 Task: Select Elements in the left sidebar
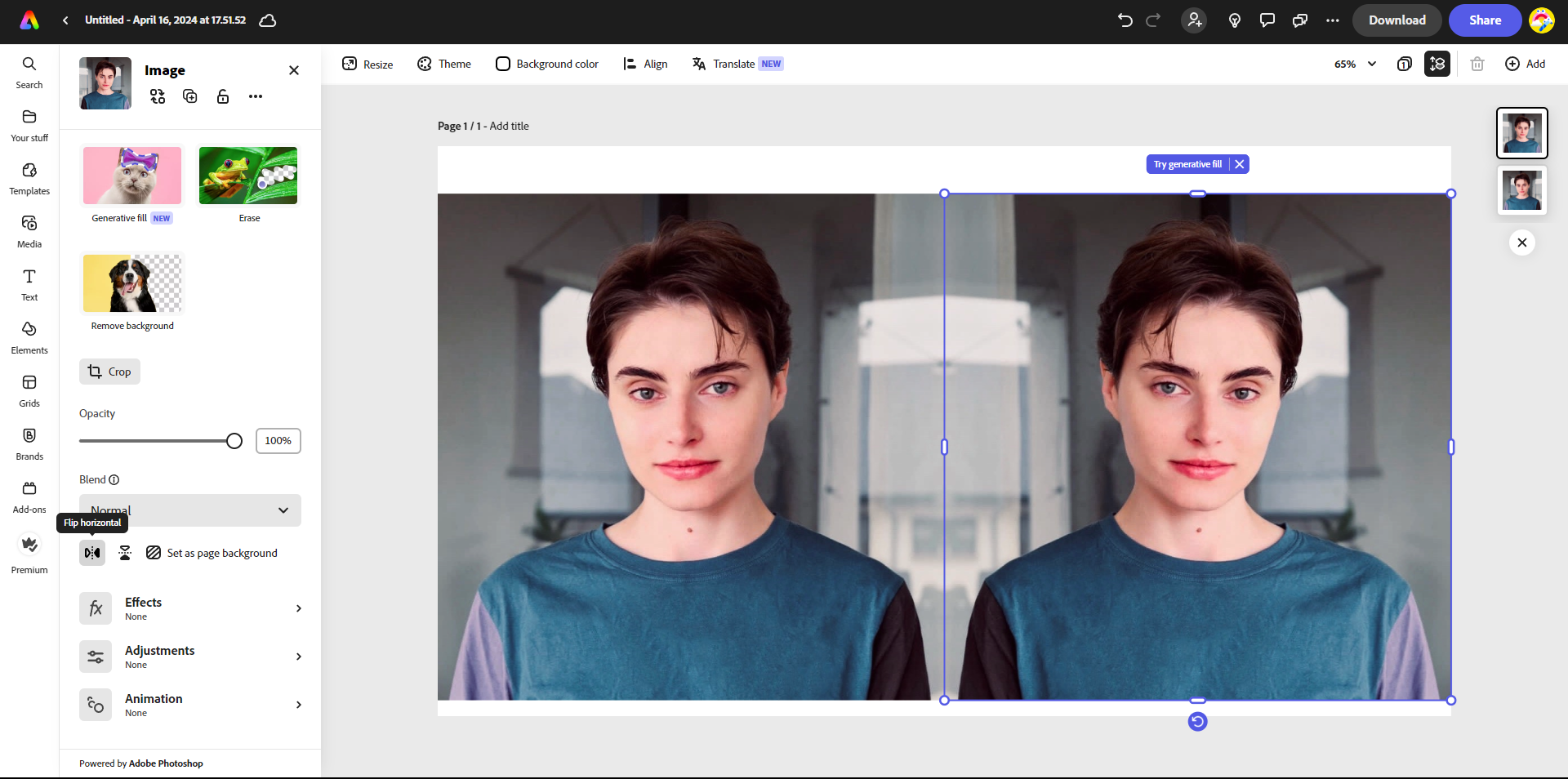click(x=29, y=336)
